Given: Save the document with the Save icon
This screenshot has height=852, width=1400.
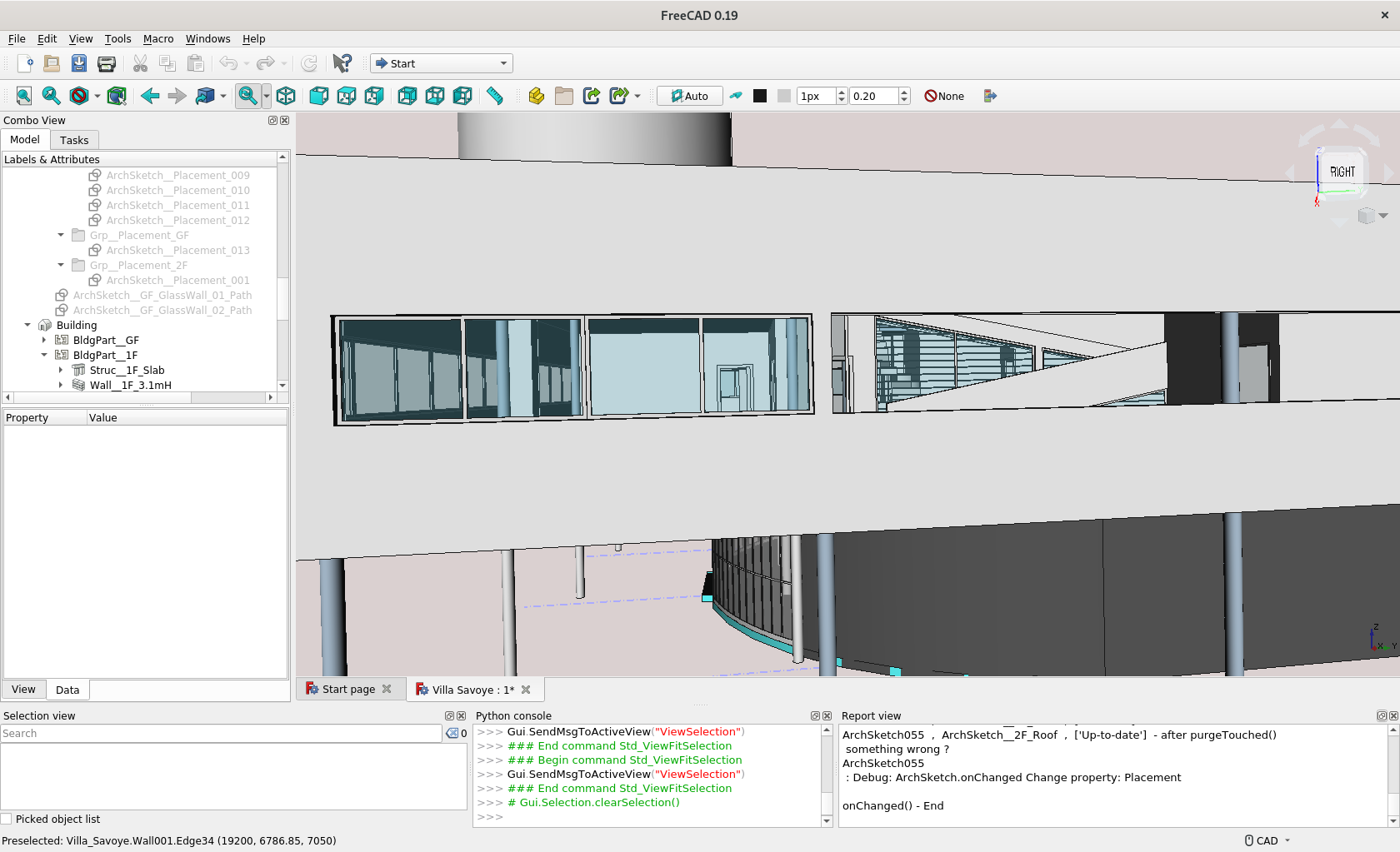Looking at the screenshot, I should click(x=79, y=63).
